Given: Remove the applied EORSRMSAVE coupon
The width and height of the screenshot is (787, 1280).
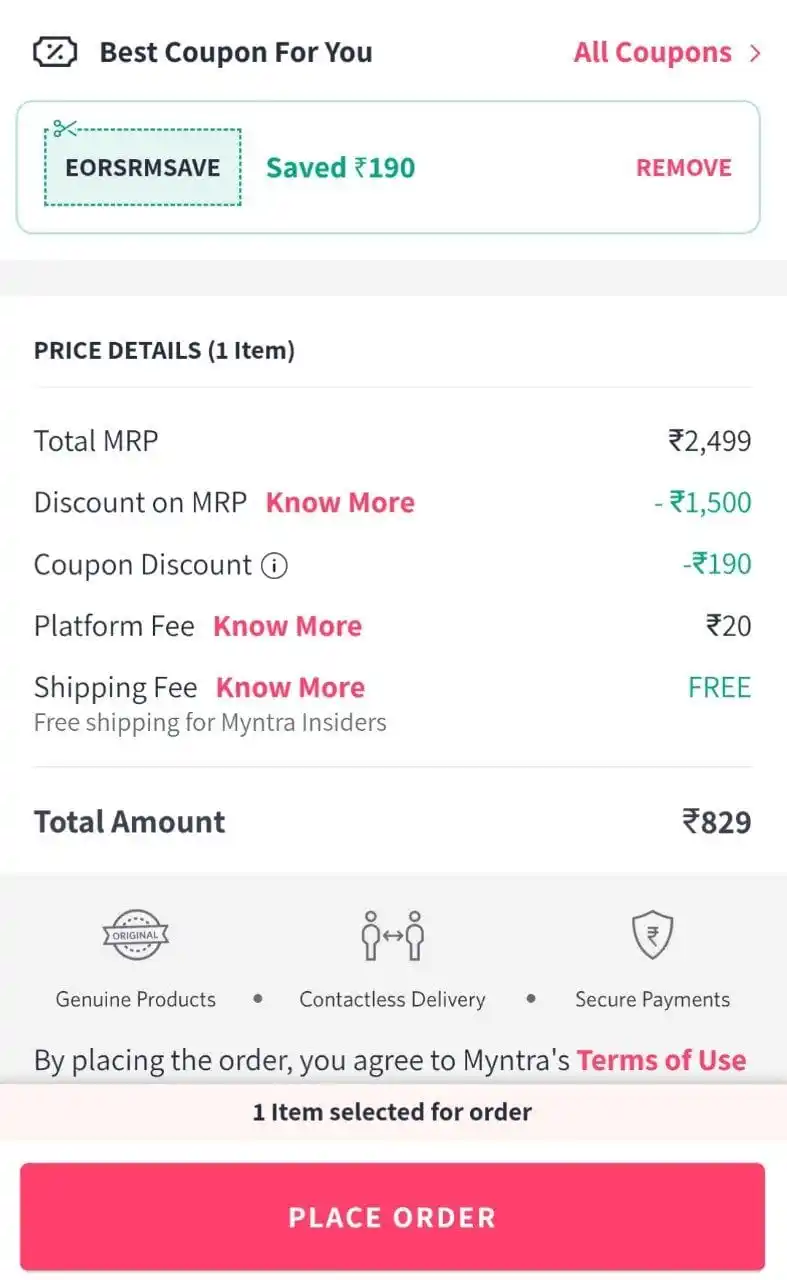Looking at the screenshot, I should [683, 167].
